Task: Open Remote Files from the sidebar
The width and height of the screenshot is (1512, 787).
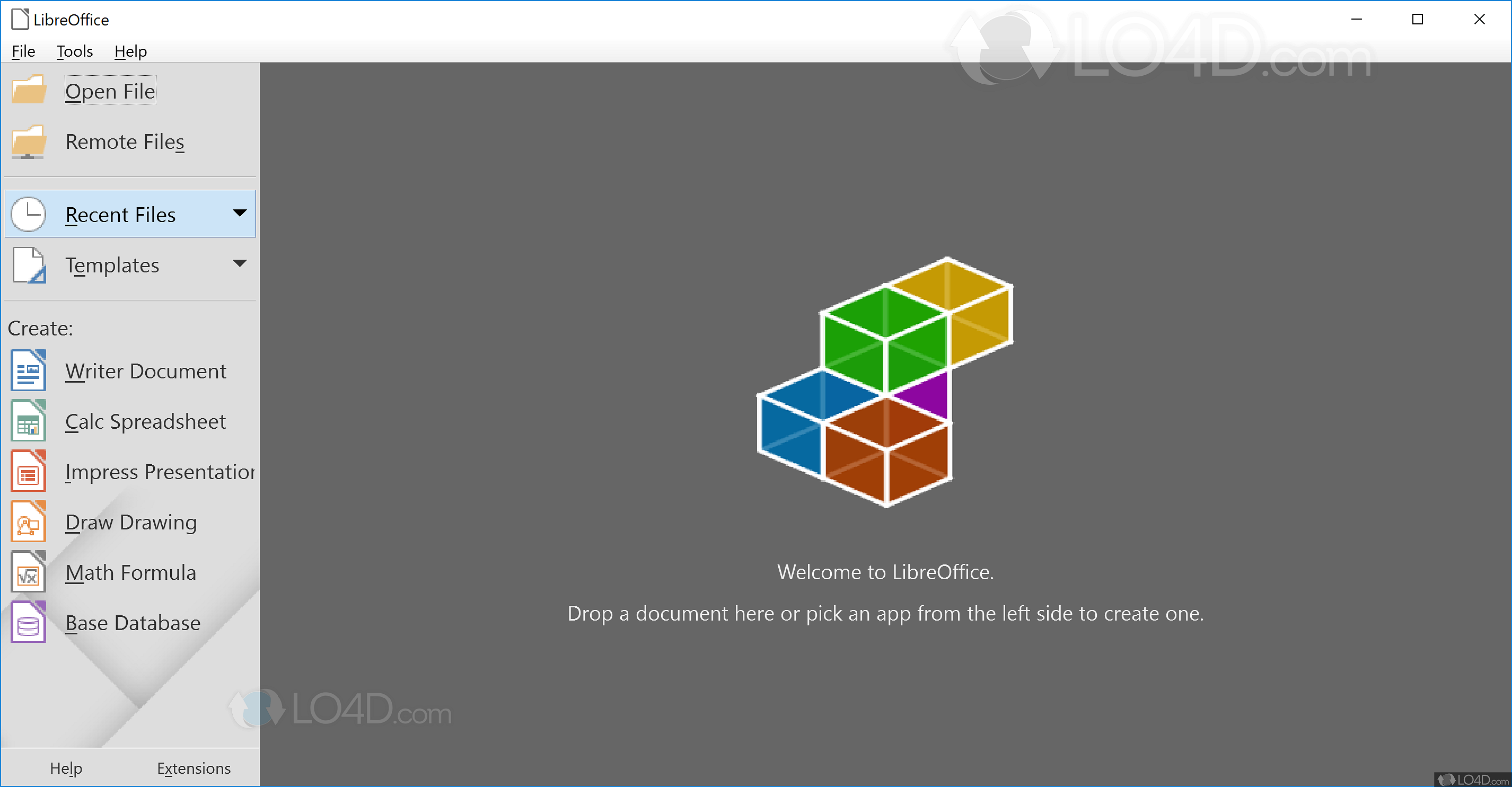Action: tap(125, 142)
